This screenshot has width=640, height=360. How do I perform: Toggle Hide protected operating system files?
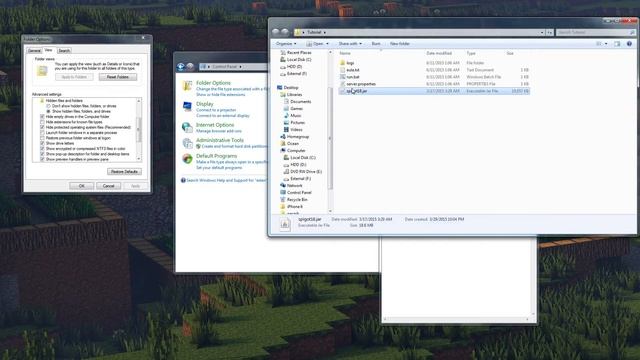click(x=42, y=127)
